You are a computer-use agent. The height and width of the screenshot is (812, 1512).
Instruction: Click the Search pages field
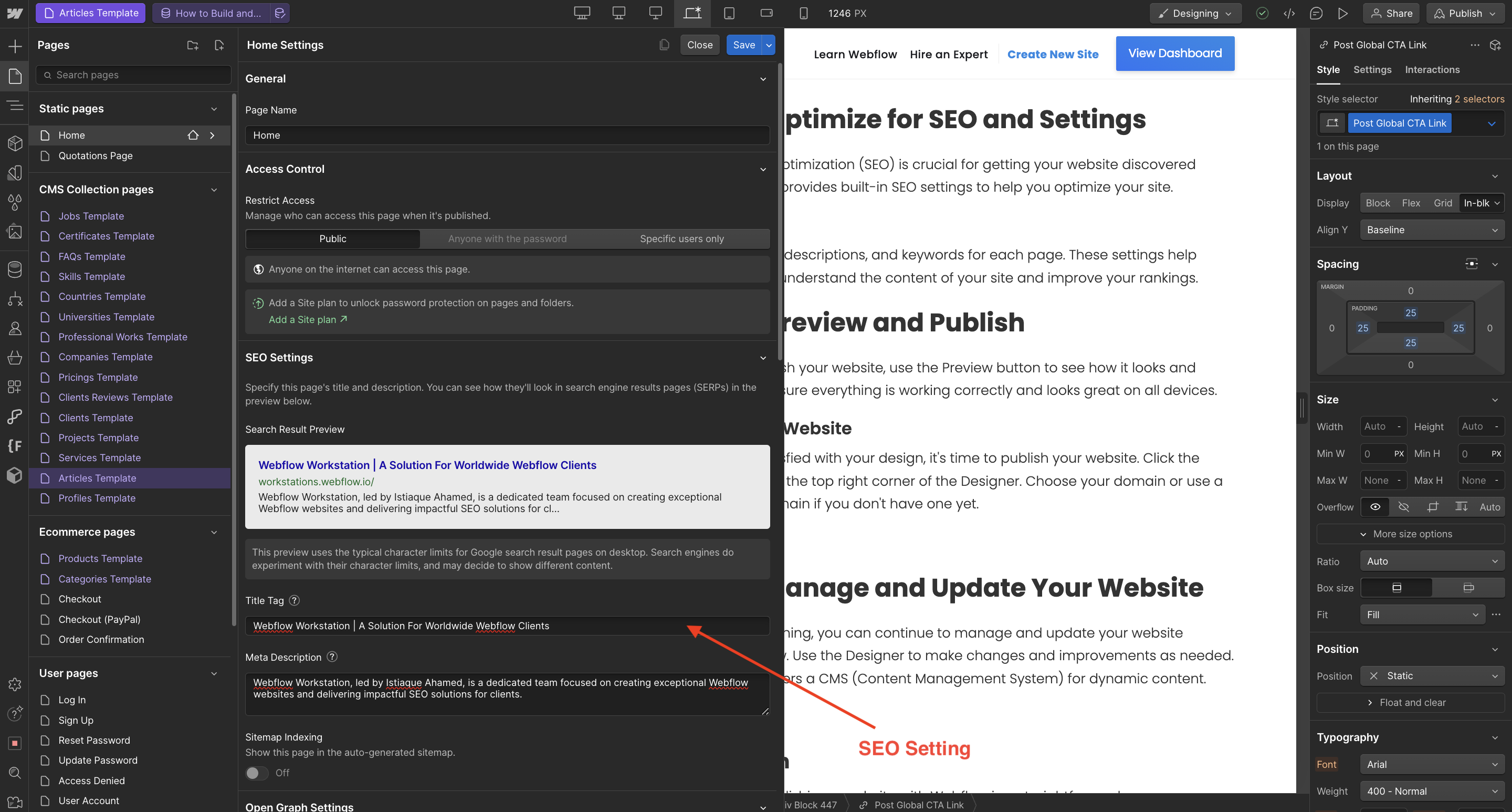(x=133, y=75)
